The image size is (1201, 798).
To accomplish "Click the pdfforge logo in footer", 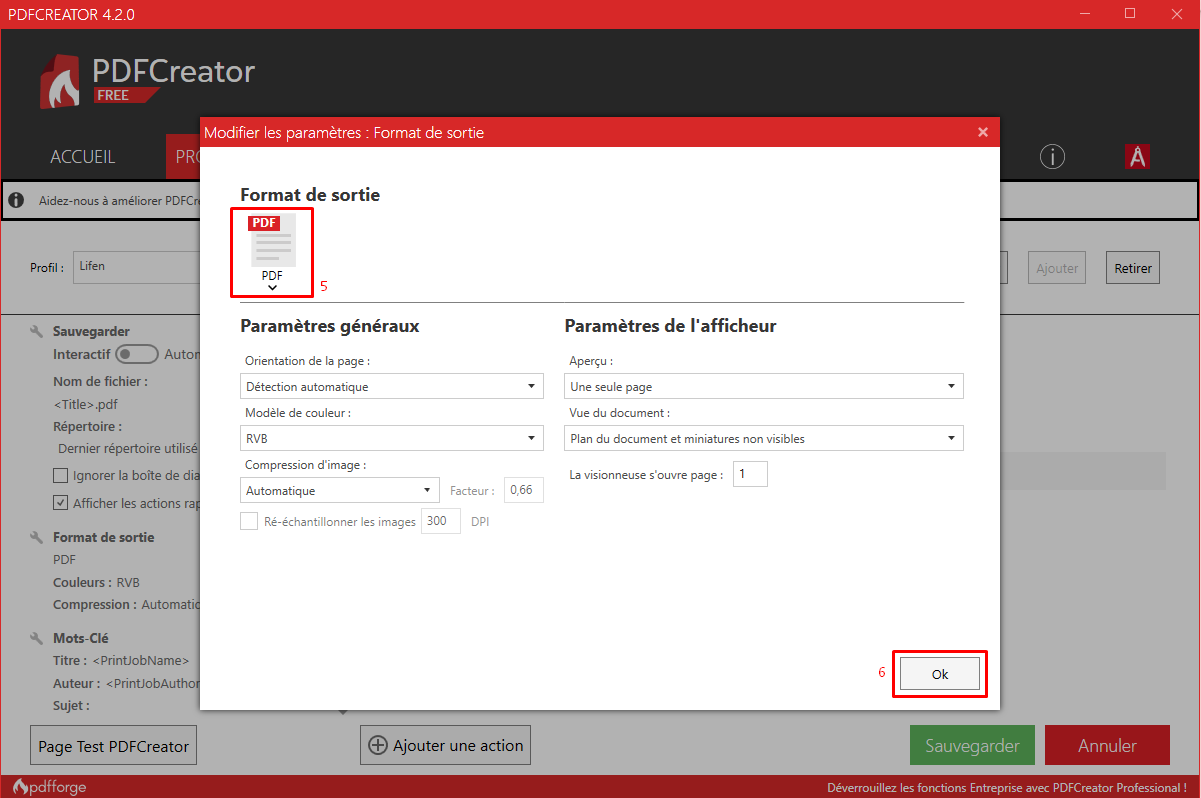I will [49, 787].
